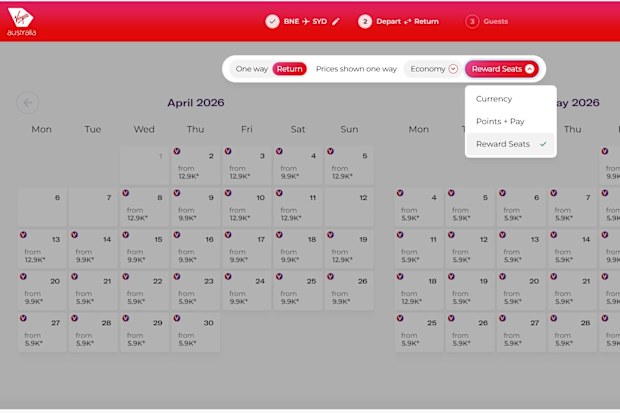620x413 pixels.
Task: Toggle the Reward Seats dropdown button
Action: (x=501, y=69)
